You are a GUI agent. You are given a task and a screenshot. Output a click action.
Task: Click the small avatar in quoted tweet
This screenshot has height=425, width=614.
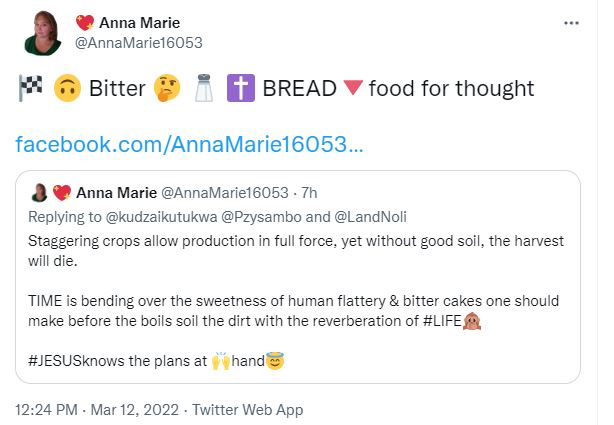(x=40, y=193)
